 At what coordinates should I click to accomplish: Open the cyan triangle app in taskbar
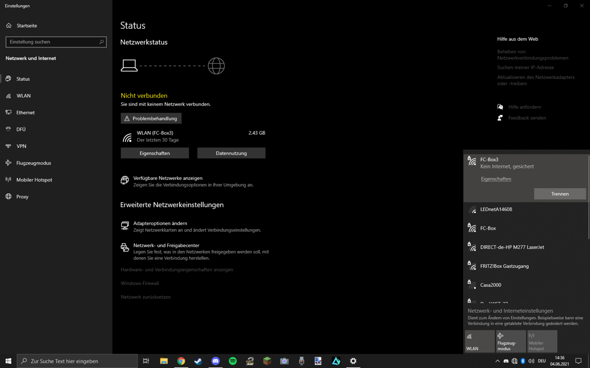tap(336, 361)
